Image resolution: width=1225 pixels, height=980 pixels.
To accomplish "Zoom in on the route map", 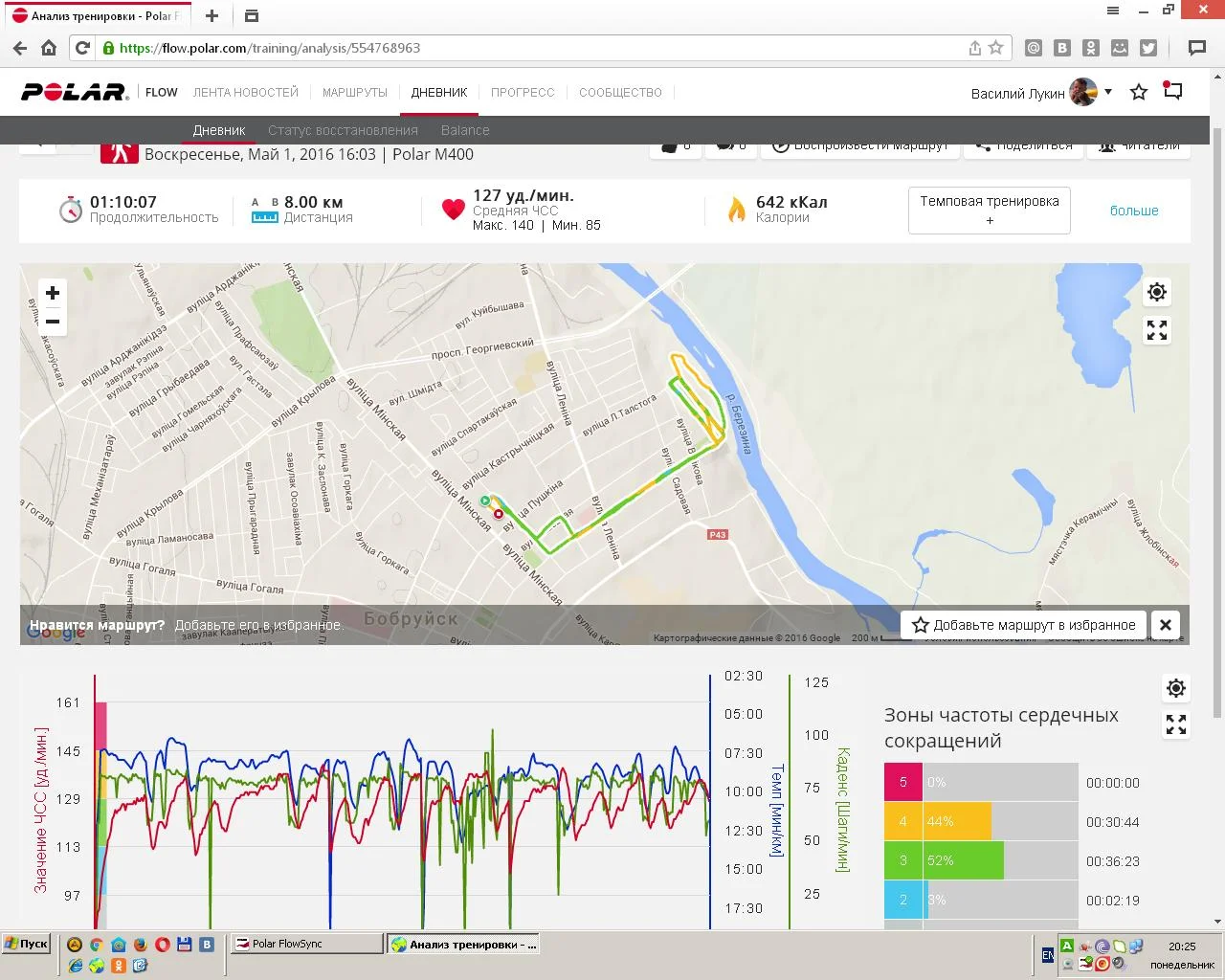I will tap(53, 293).
